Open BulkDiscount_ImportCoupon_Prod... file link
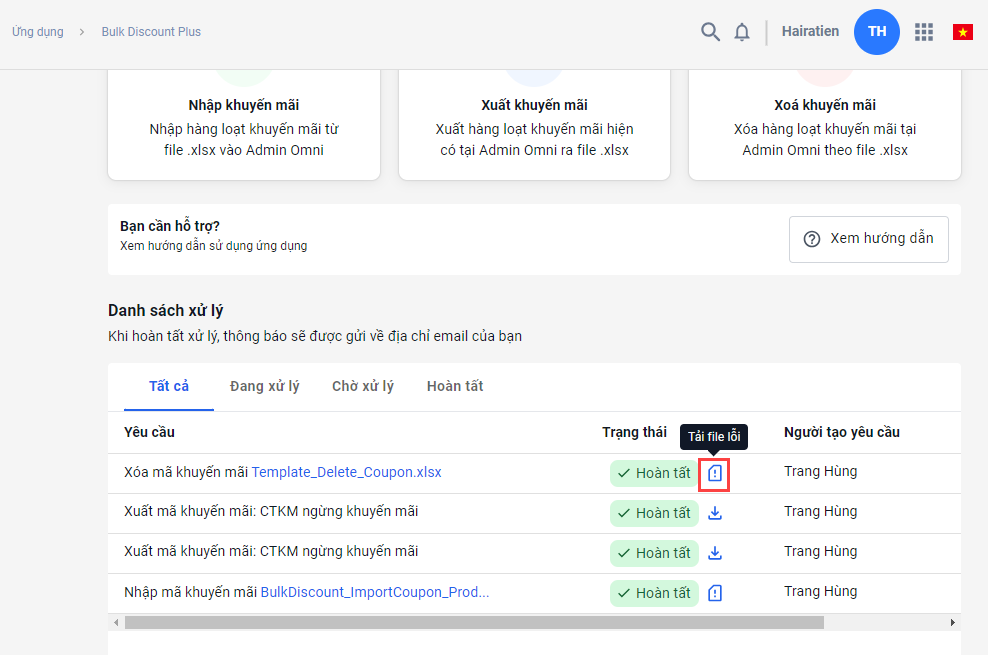Viewport: 988px width, 655px height. click(374, 592)
